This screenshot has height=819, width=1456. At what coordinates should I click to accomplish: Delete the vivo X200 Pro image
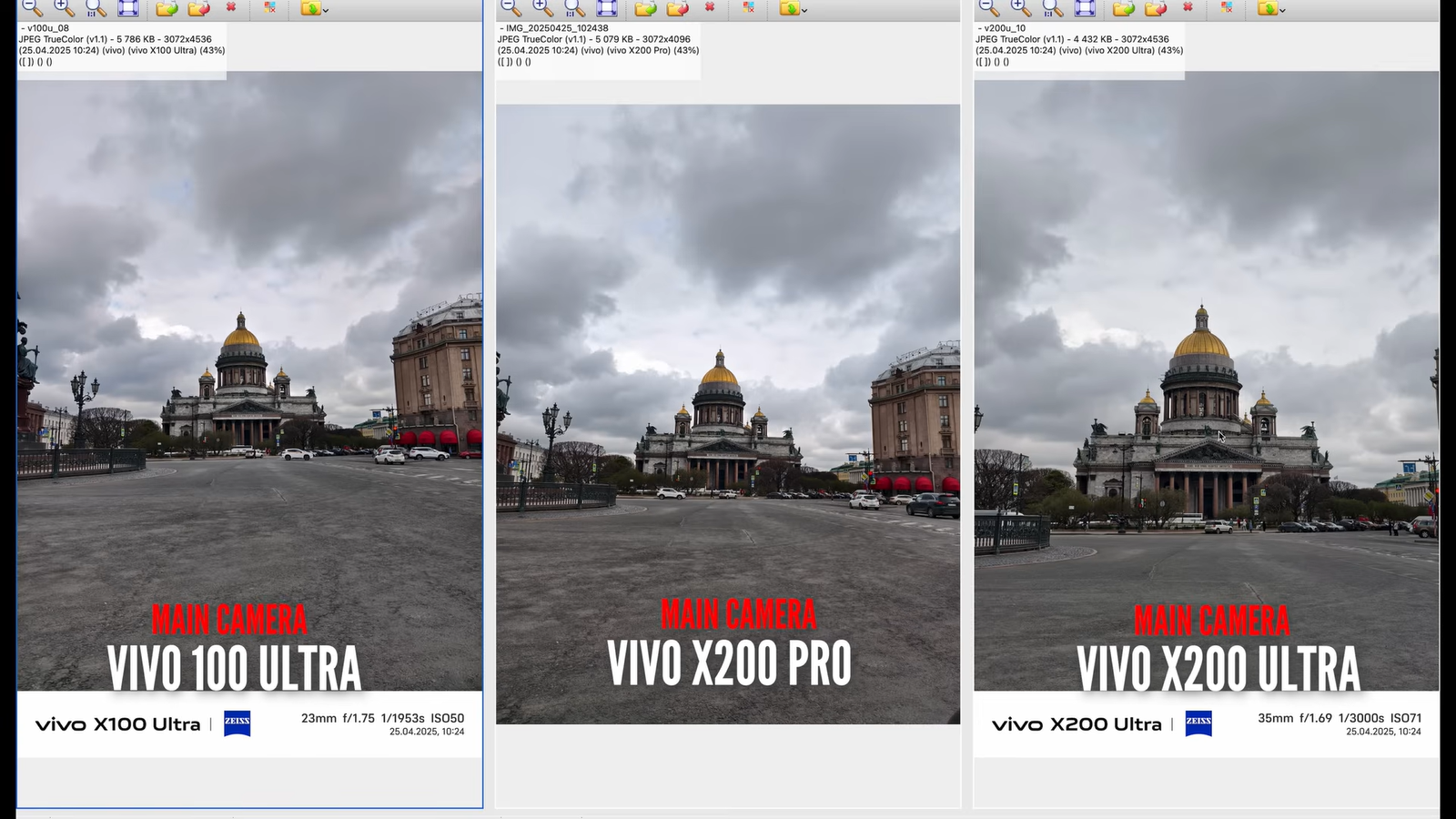[x=710, y=9]
